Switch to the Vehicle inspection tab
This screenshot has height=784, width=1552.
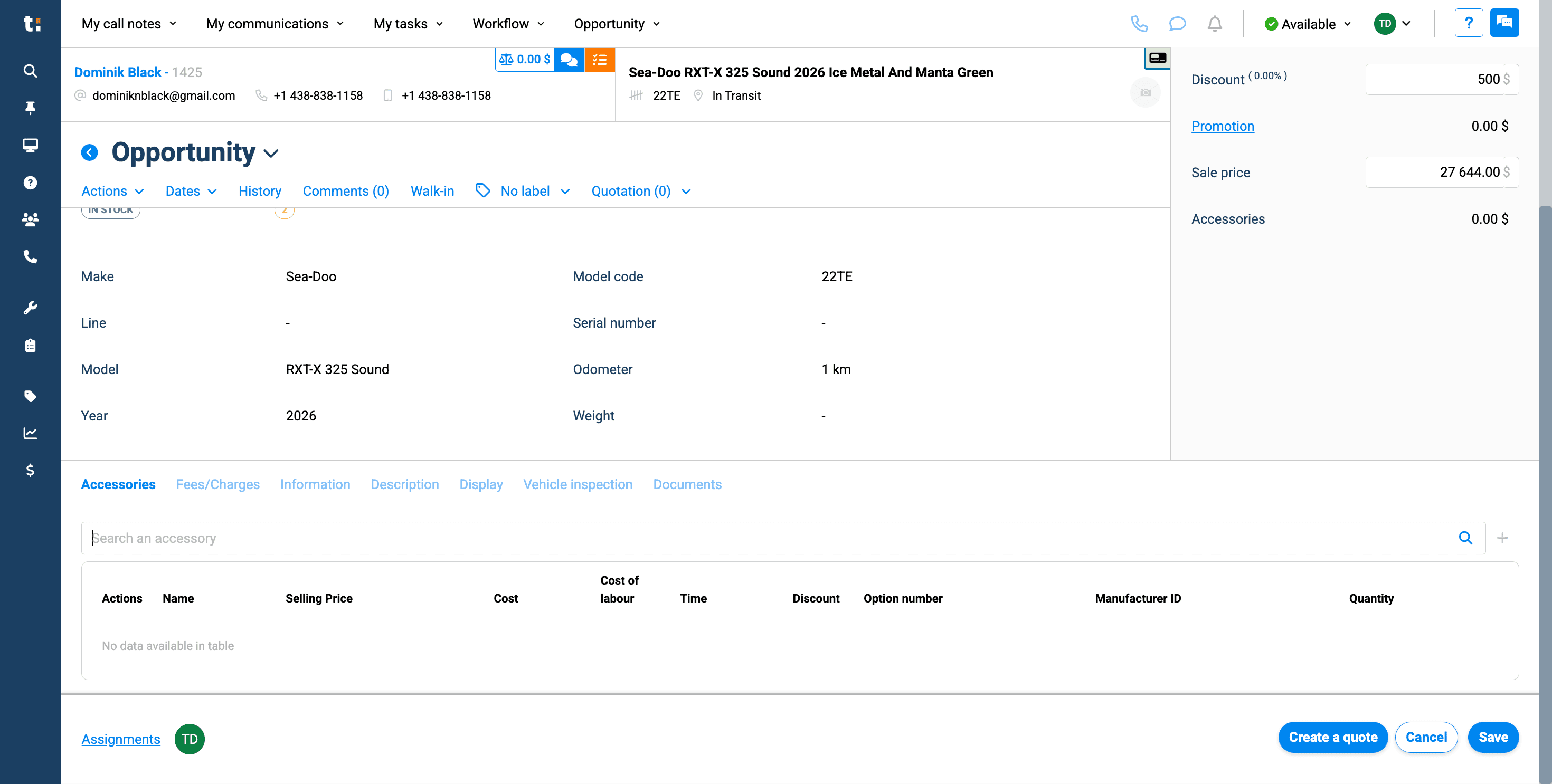pos(578,484)
